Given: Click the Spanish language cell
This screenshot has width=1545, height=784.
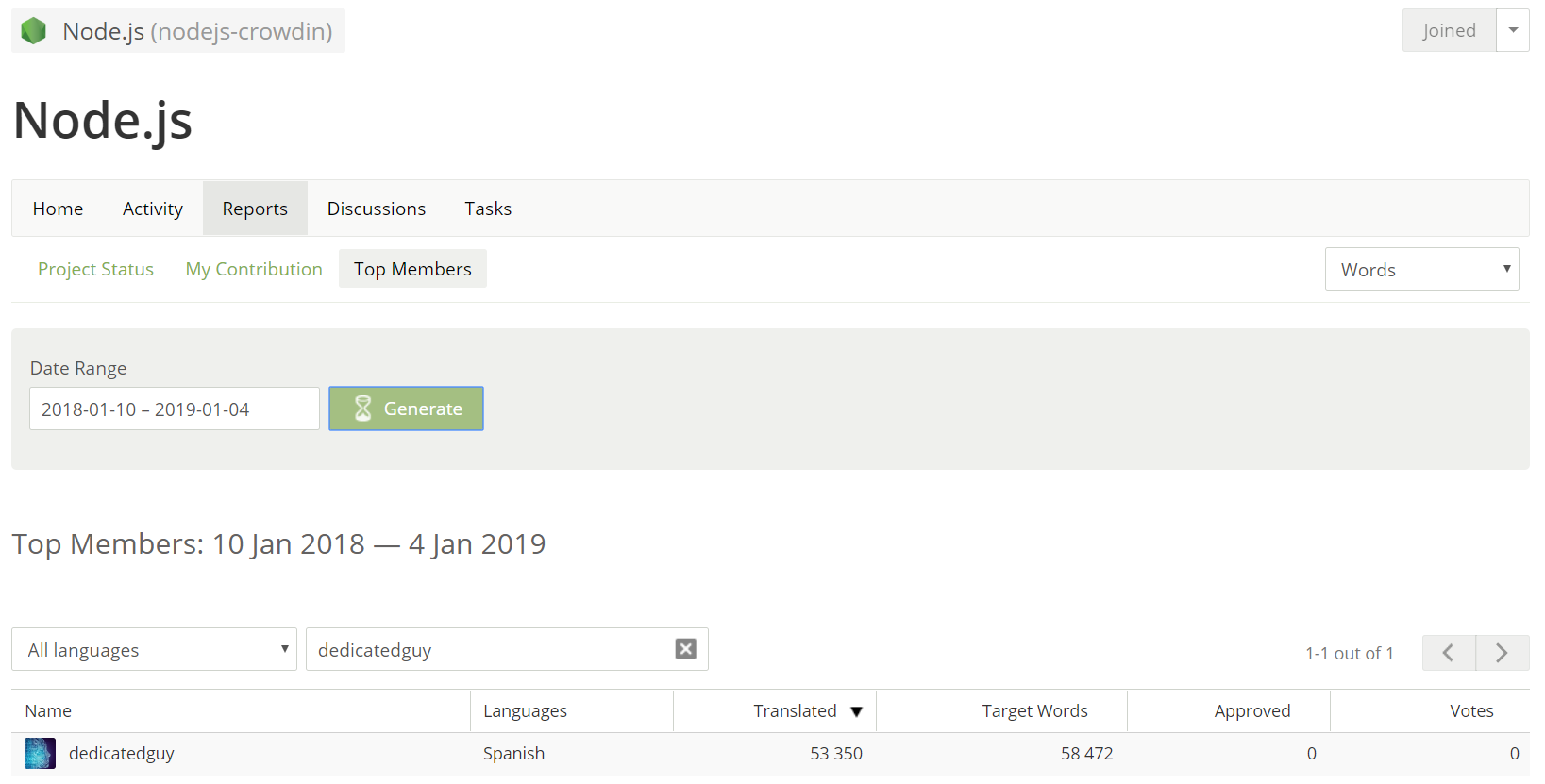Looking at the screenshot, I should pyautogui.click(x=513, y=753).
